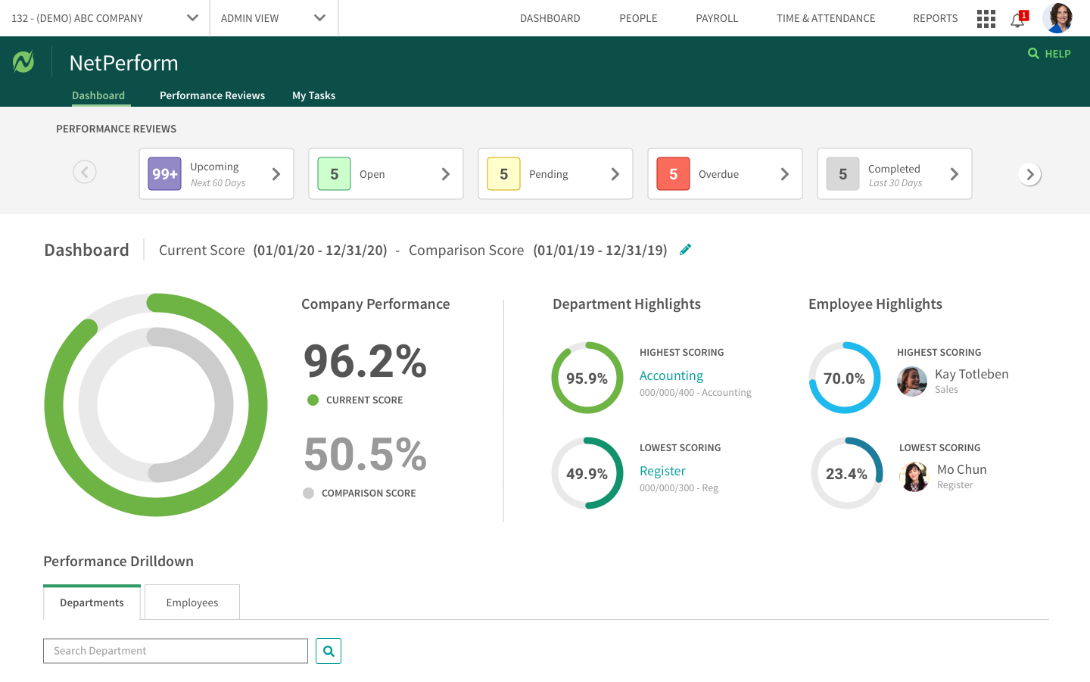1090x682 pixels.
Task: Open the apps grid menu icon
Action: point(985,19)
